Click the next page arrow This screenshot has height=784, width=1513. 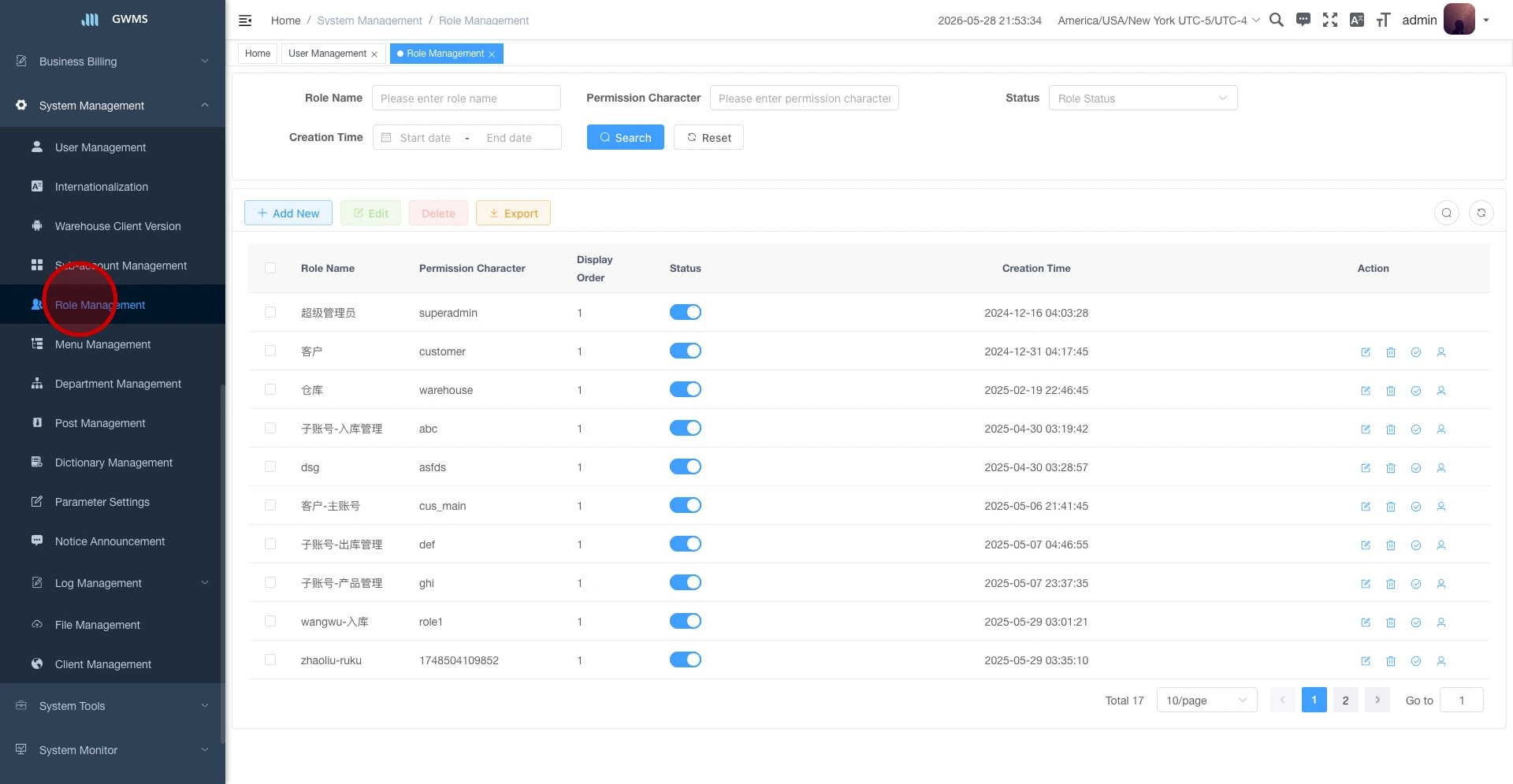(1377, 700)
